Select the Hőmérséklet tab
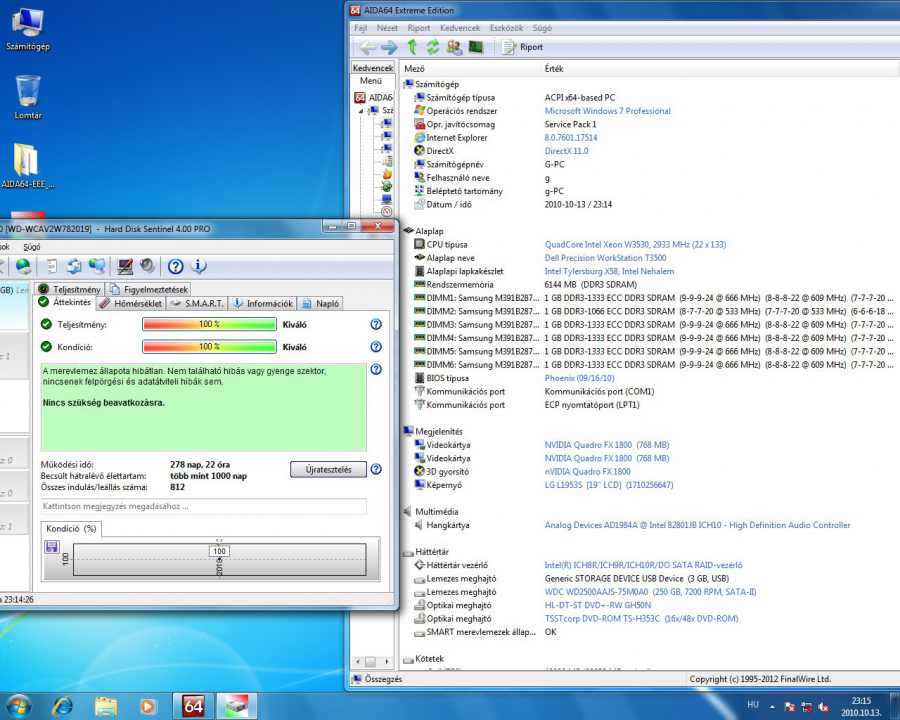 130,303
